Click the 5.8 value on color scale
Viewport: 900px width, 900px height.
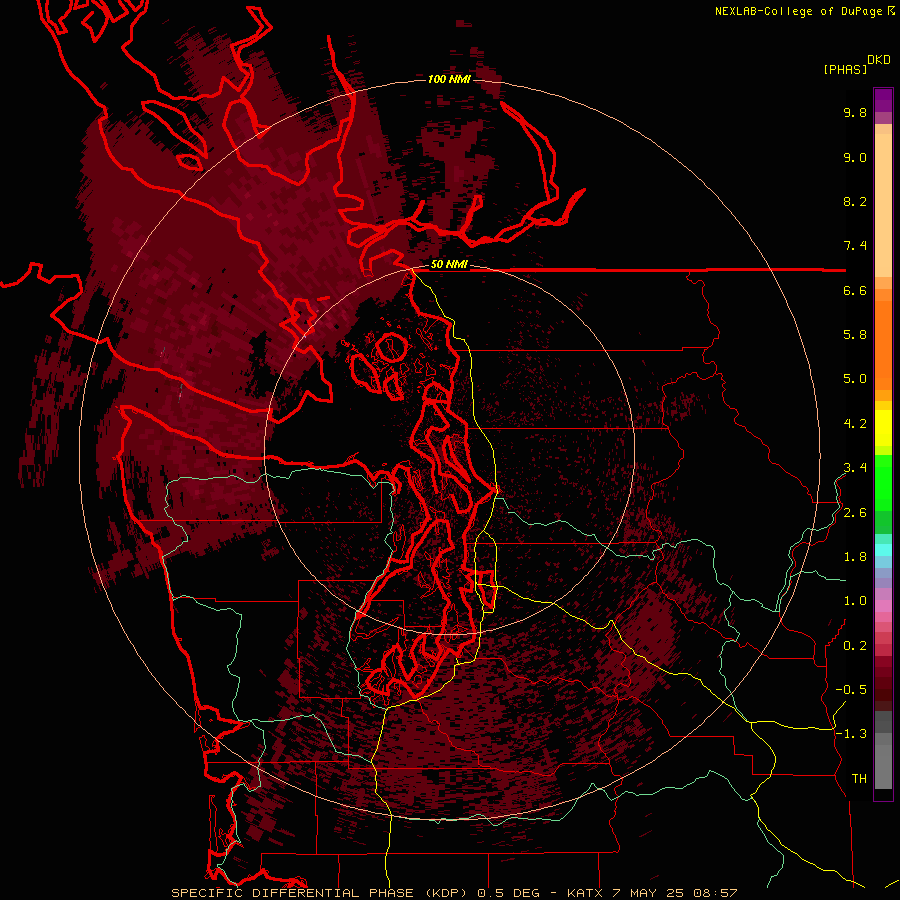coord(855,335)
